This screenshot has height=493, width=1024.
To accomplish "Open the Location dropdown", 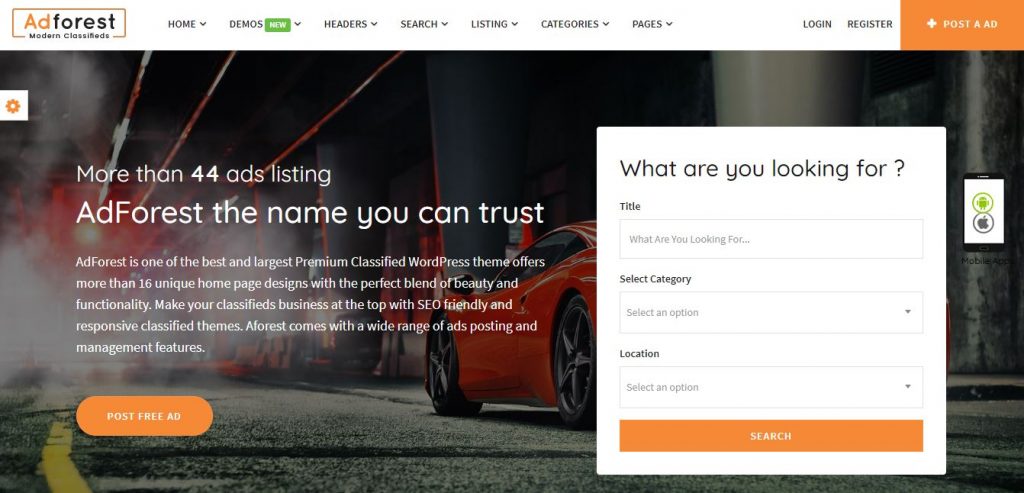I will [x=771, y=387].
